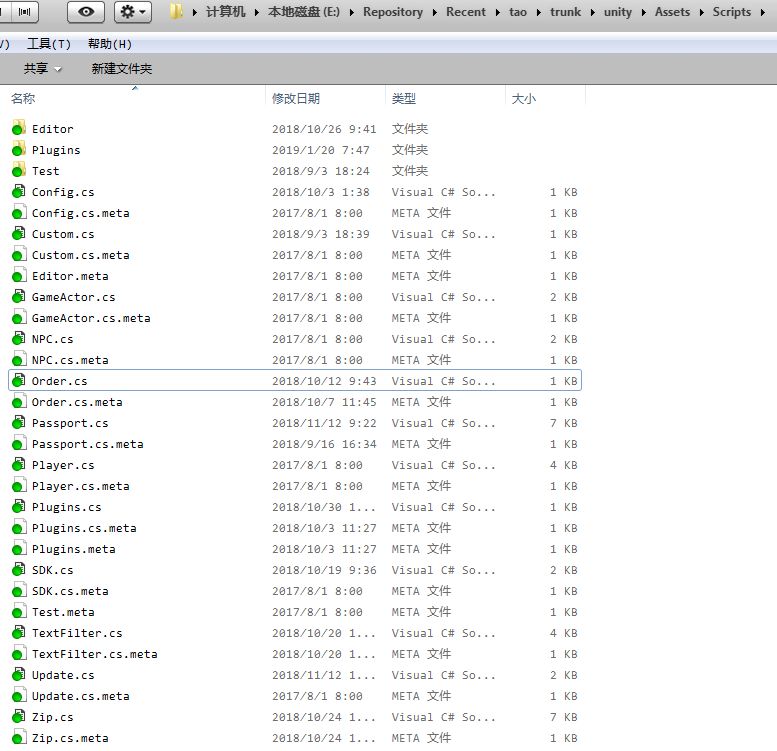The width and height of the screenshot is (777, 751).
Task: Open the gear settings dropdown
Action: [x=132, y=12]
